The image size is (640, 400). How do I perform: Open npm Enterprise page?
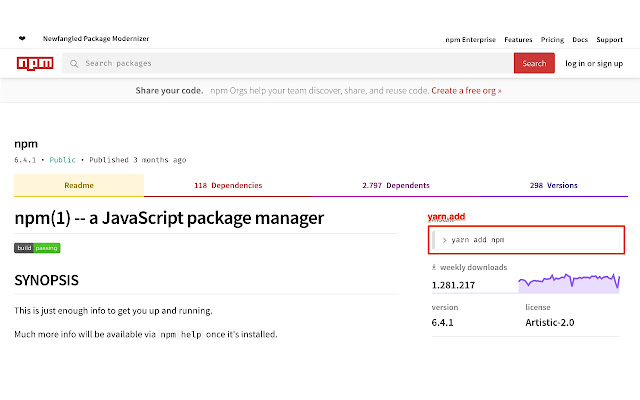[470, 40]
